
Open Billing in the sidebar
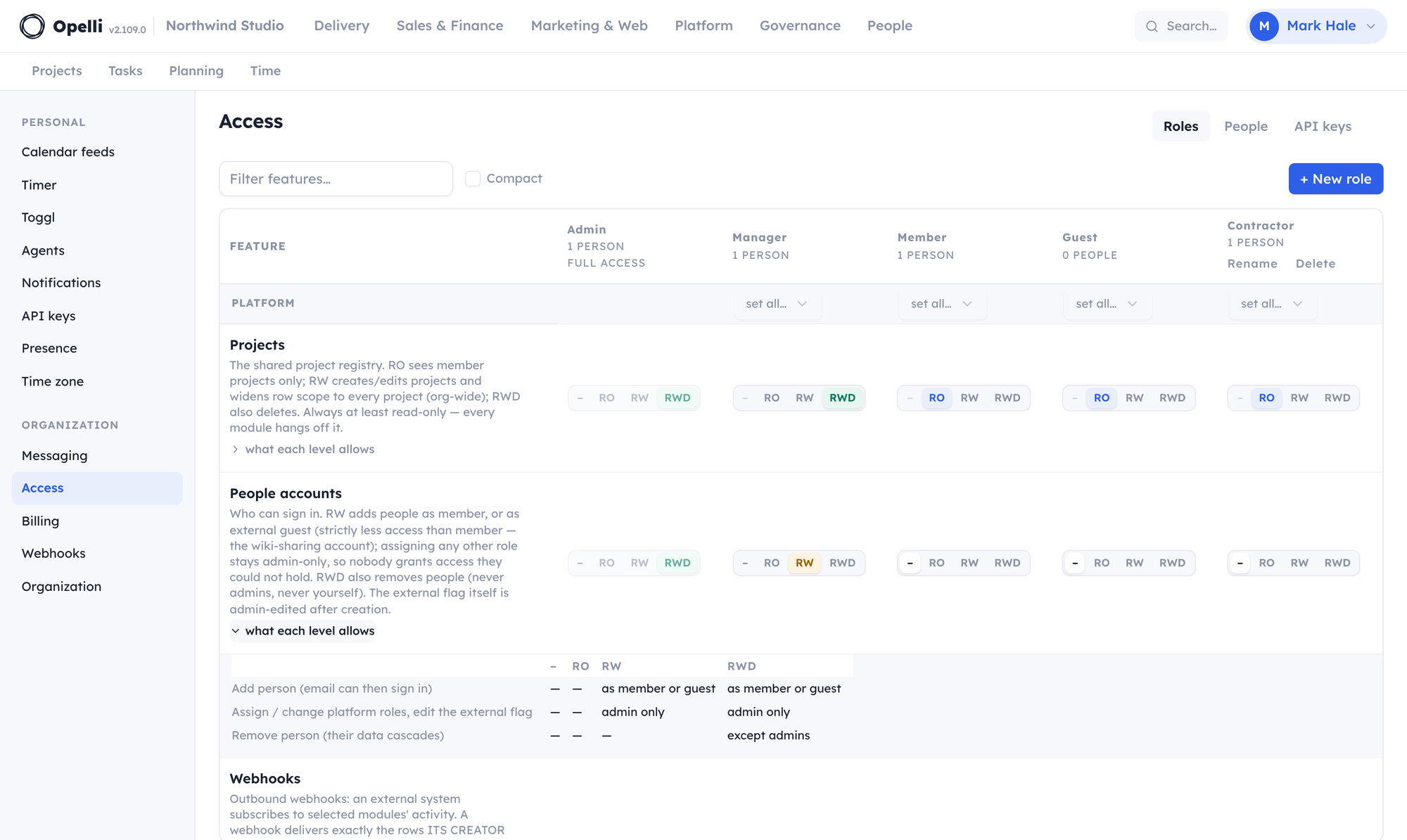tap(97, 521)
